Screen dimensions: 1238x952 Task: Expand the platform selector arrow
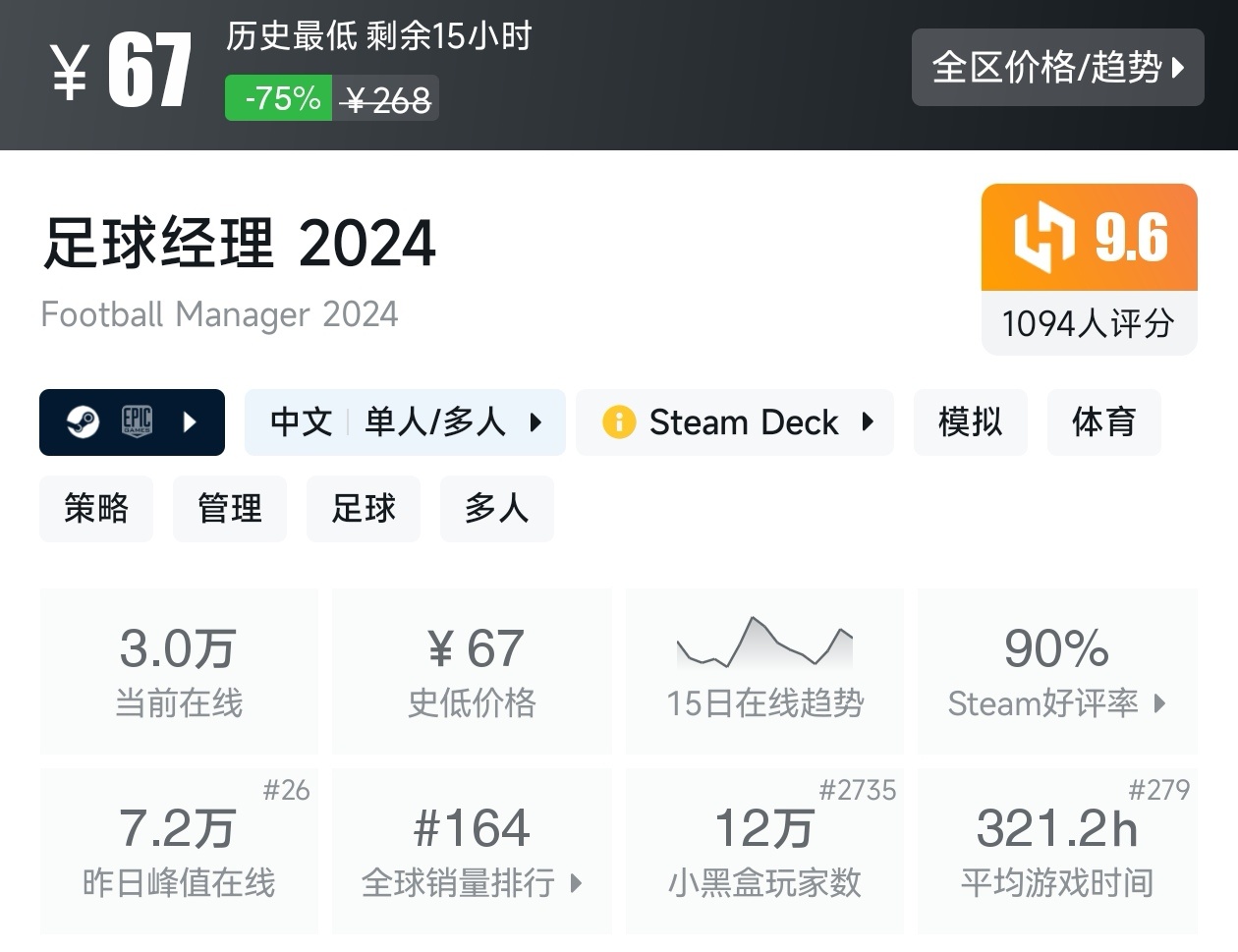click(191, 422)
